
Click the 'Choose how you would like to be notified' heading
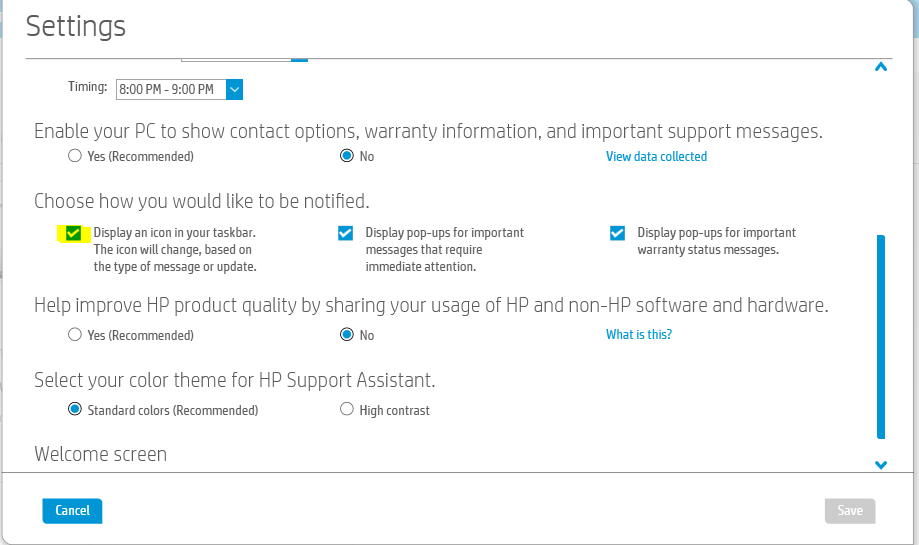(x=201, y=200)
